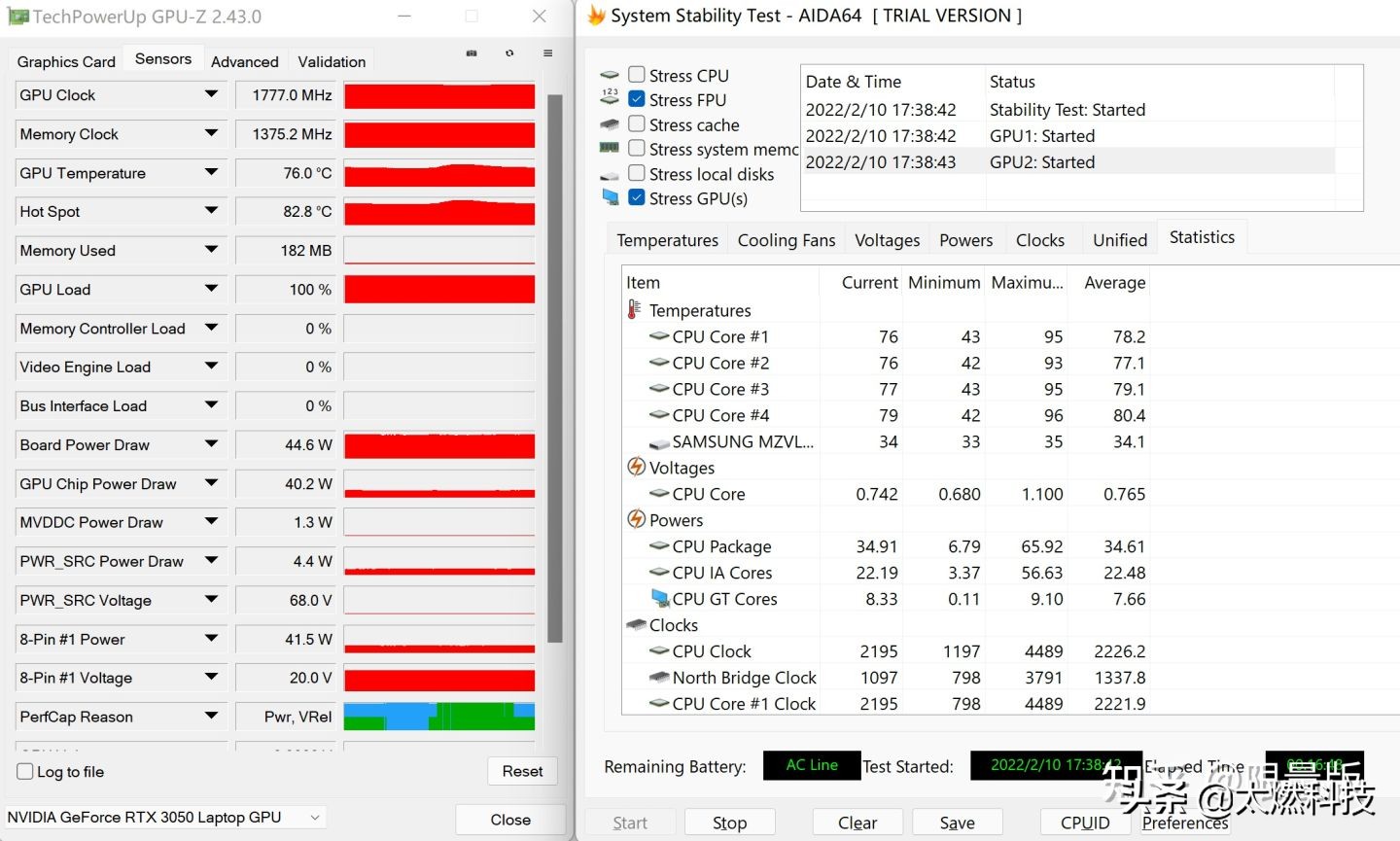Viewport: 1400px width, 841px height.
Task: Open the Memory Clock sensor dropdown
Action: 211,133
